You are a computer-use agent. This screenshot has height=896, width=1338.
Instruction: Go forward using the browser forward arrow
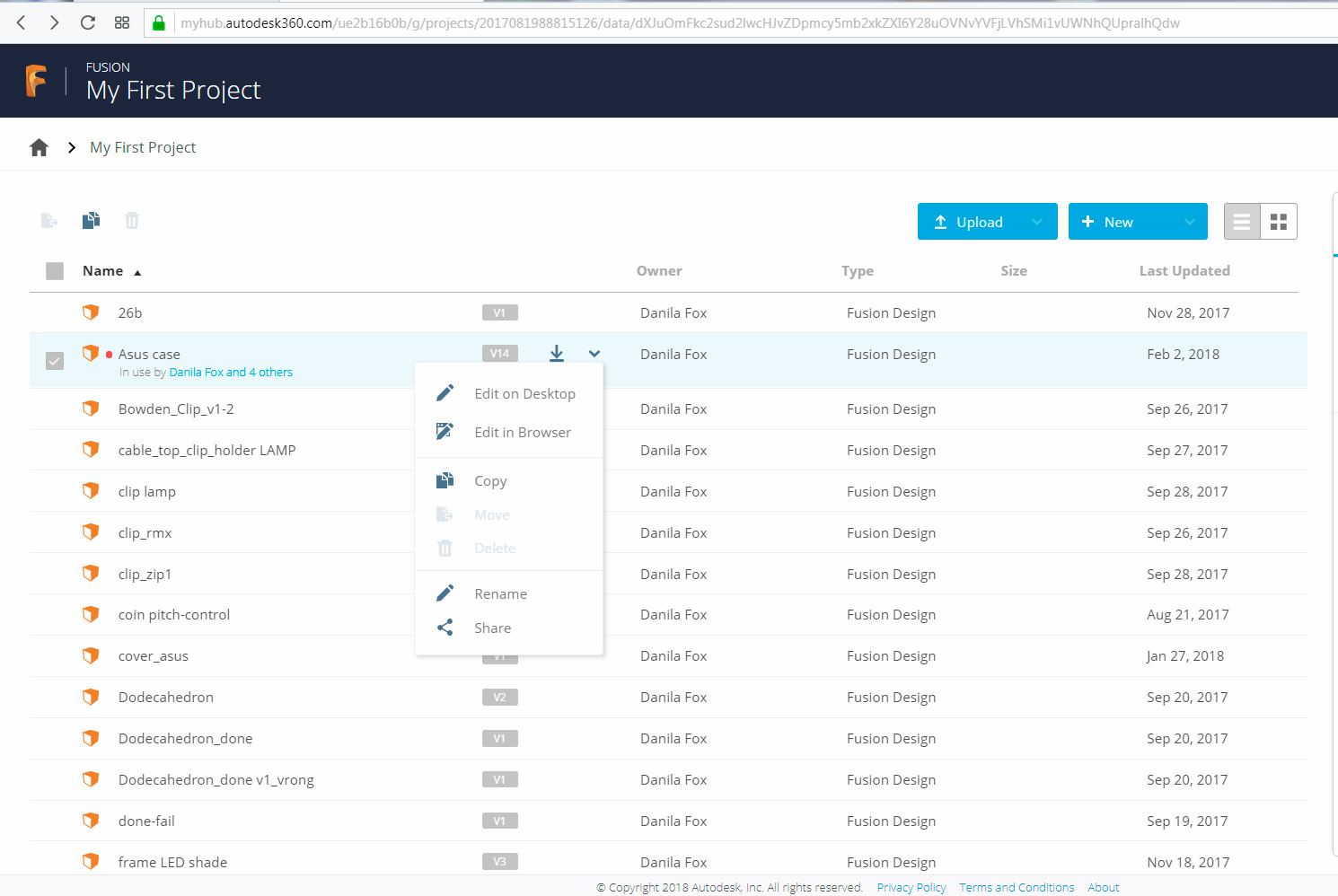pos(55,22)
